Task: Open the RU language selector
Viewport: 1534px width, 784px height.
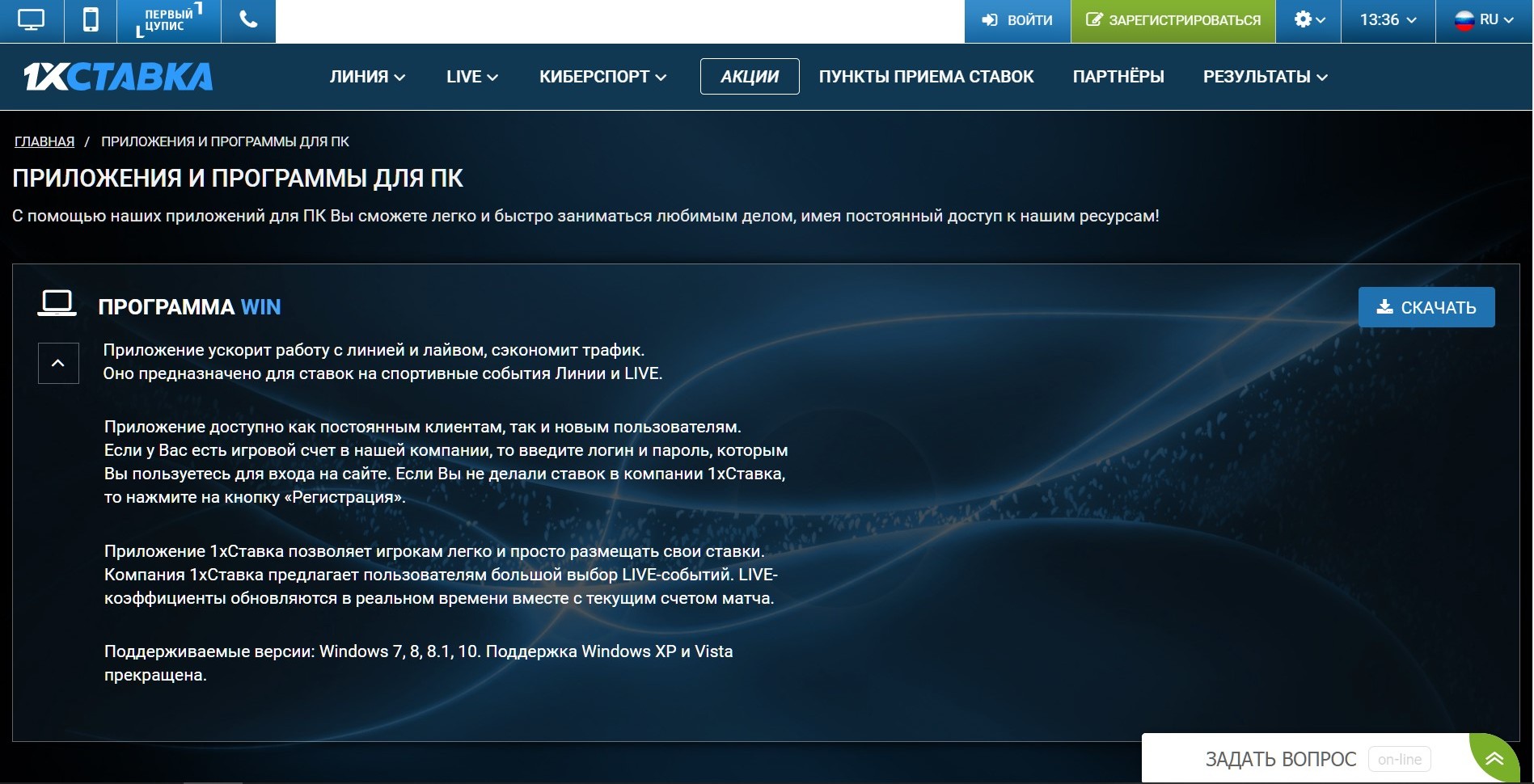Action: tap(1485, 20)
